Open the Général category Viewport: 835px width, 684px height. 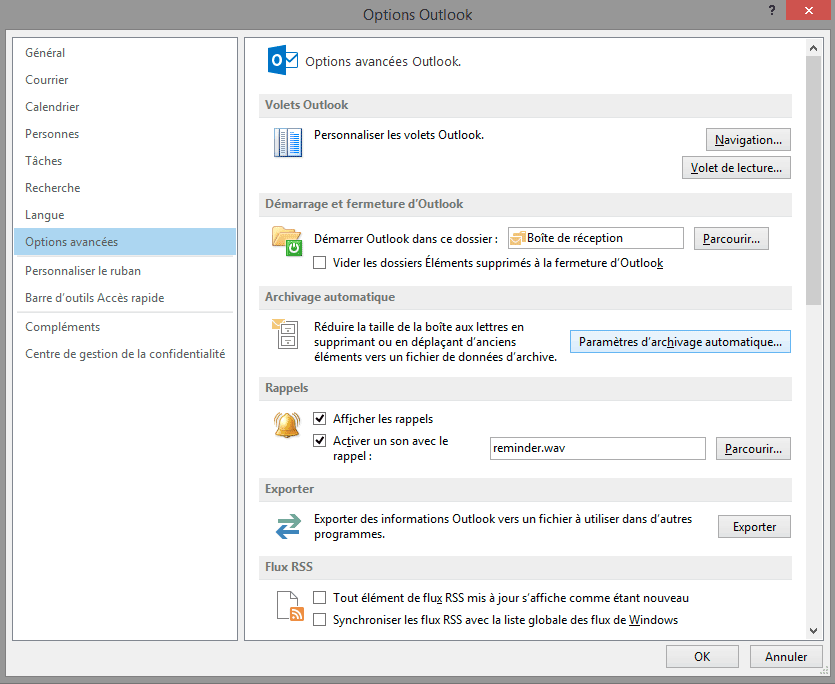(125, 53)
